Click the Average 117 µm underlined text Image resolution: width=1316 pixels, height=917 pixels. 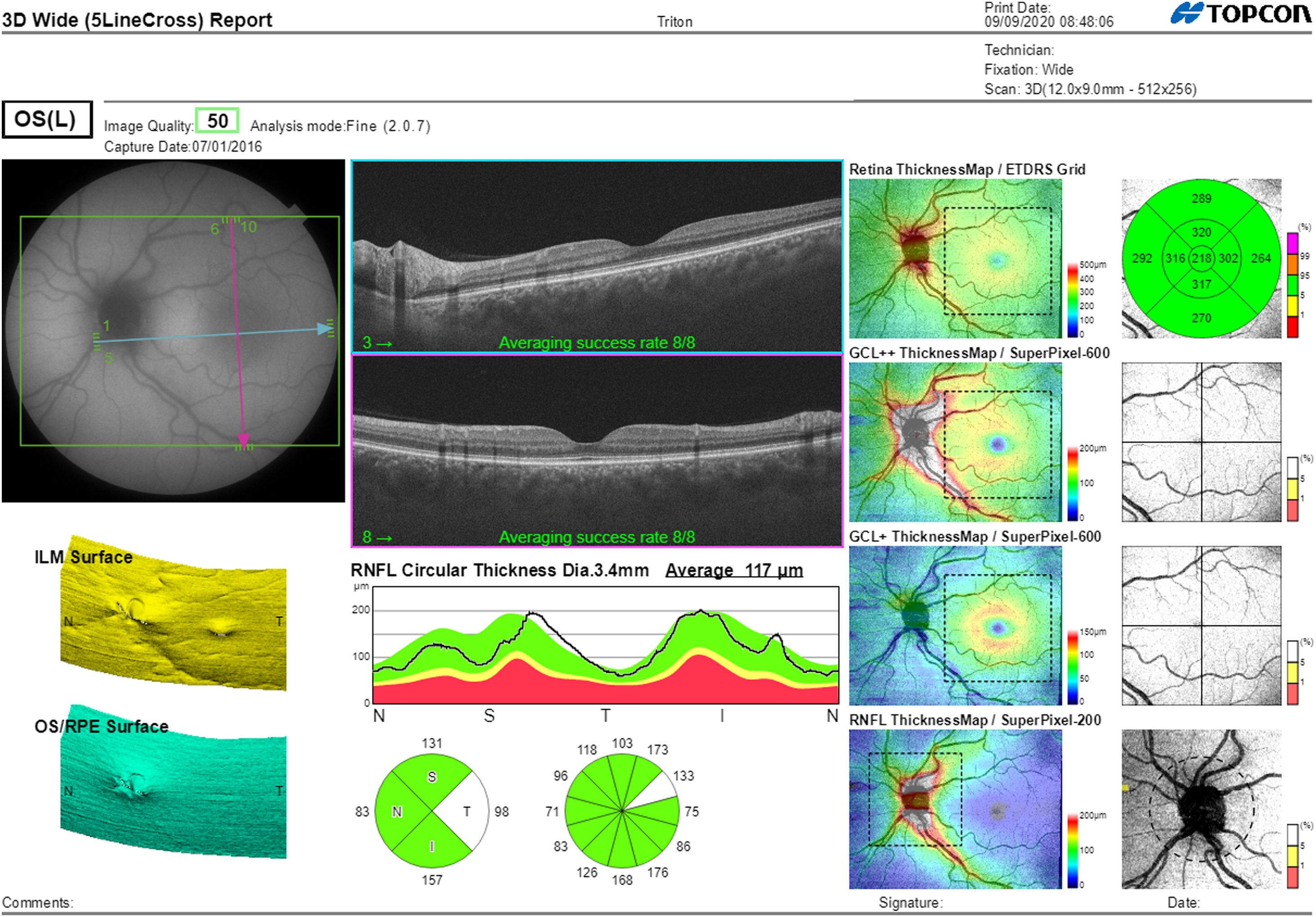pos(734,570)
